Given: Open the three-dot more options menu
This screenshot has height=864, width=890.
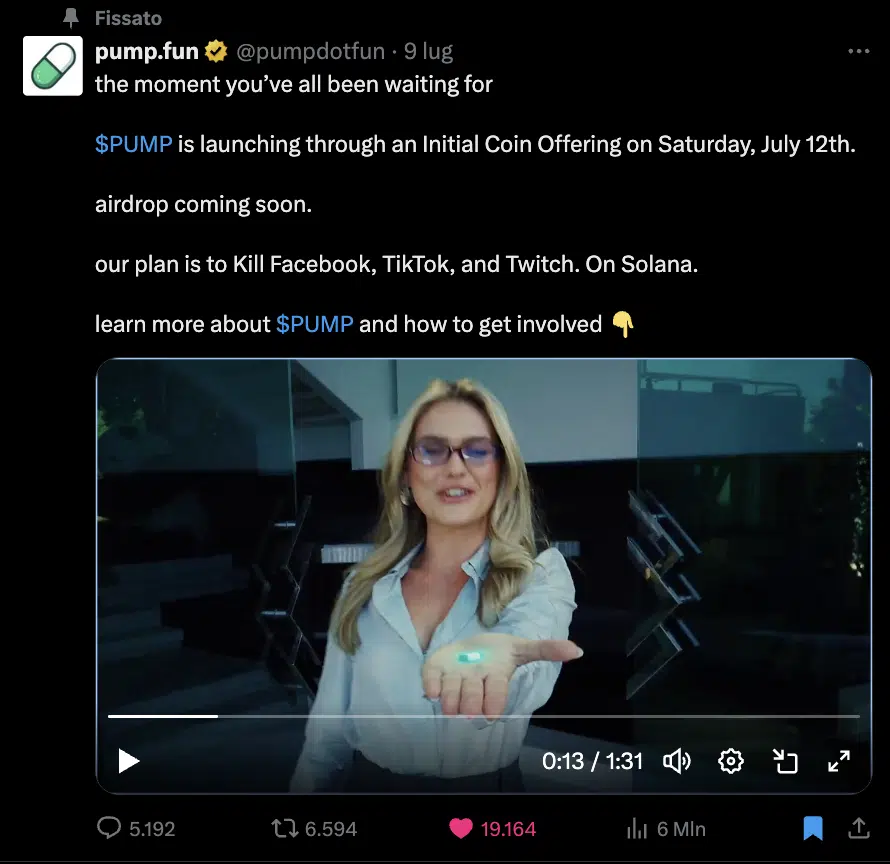Looking at the screenshot, I should click(x=858, y=51).
